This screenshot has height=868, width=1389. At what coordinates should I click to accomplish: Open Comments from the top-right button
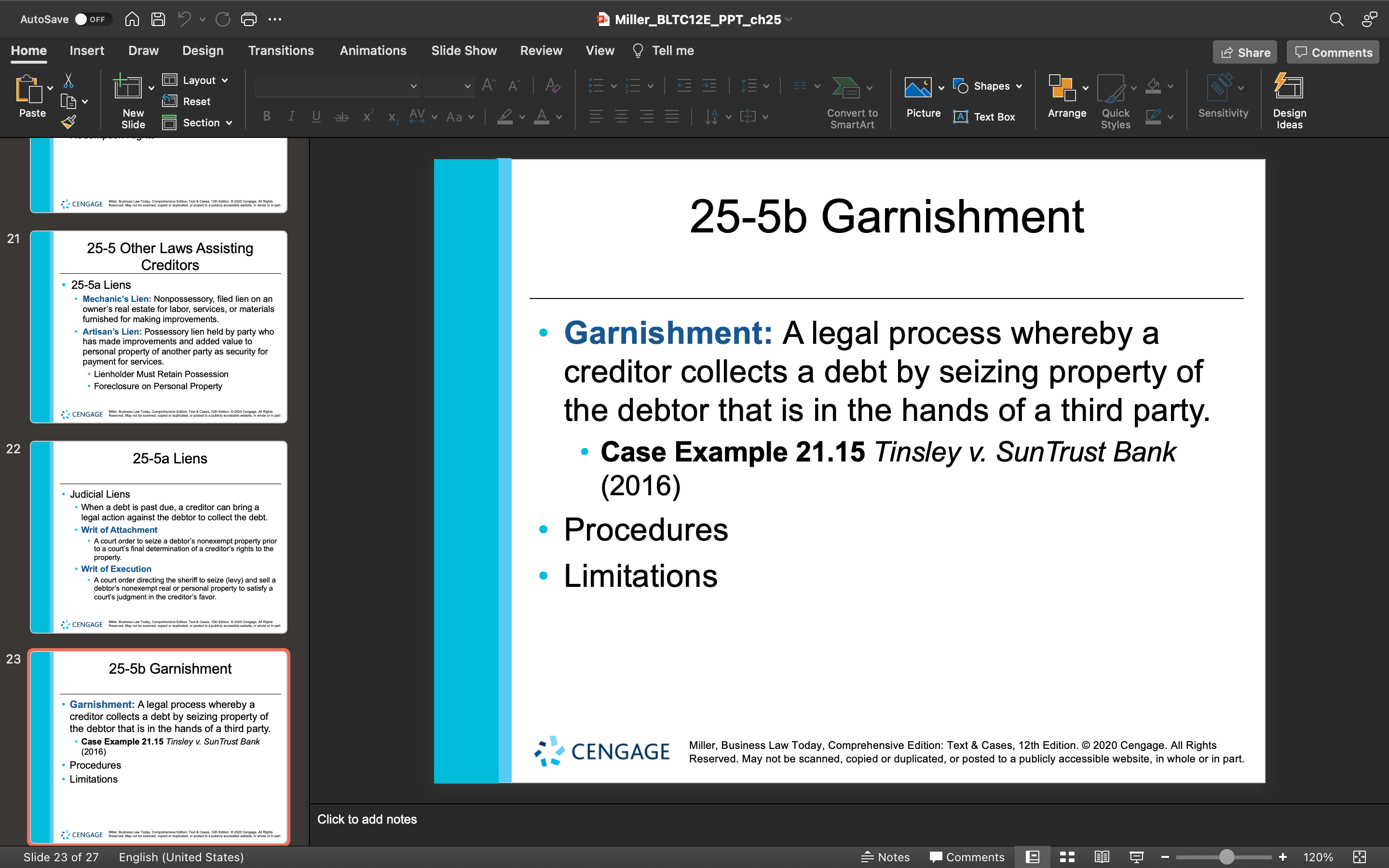[x=1333, y=52]
